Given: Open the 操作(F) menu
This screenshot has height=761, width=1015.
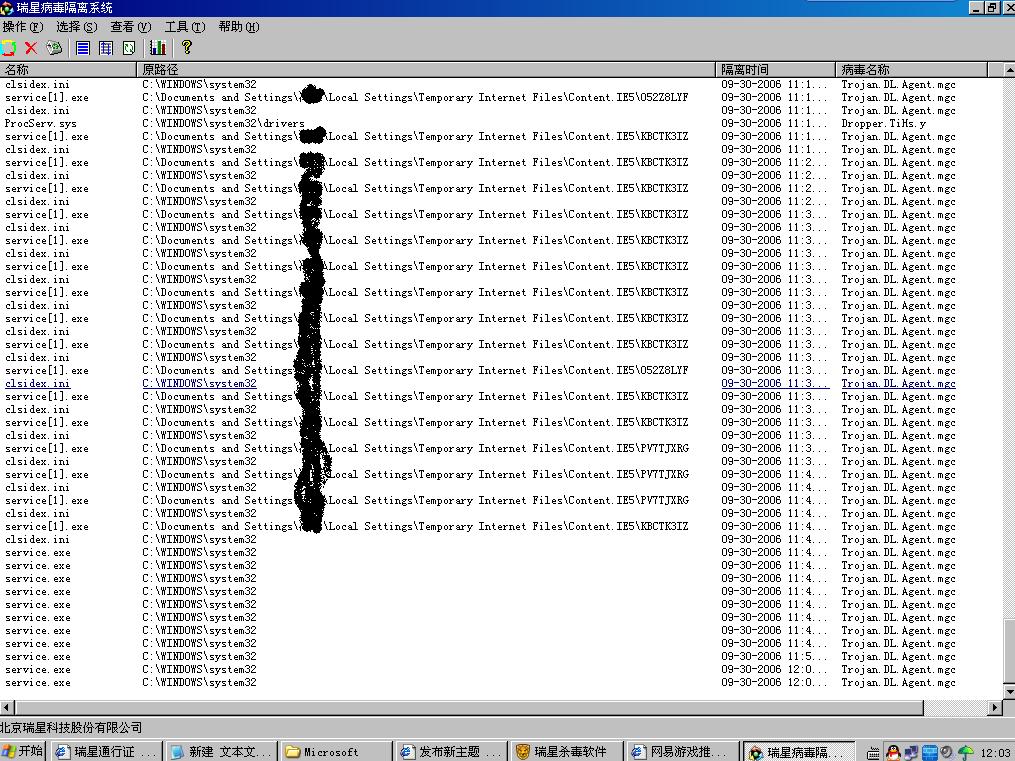Looking at the screenshot, I should tap(23, 27).
